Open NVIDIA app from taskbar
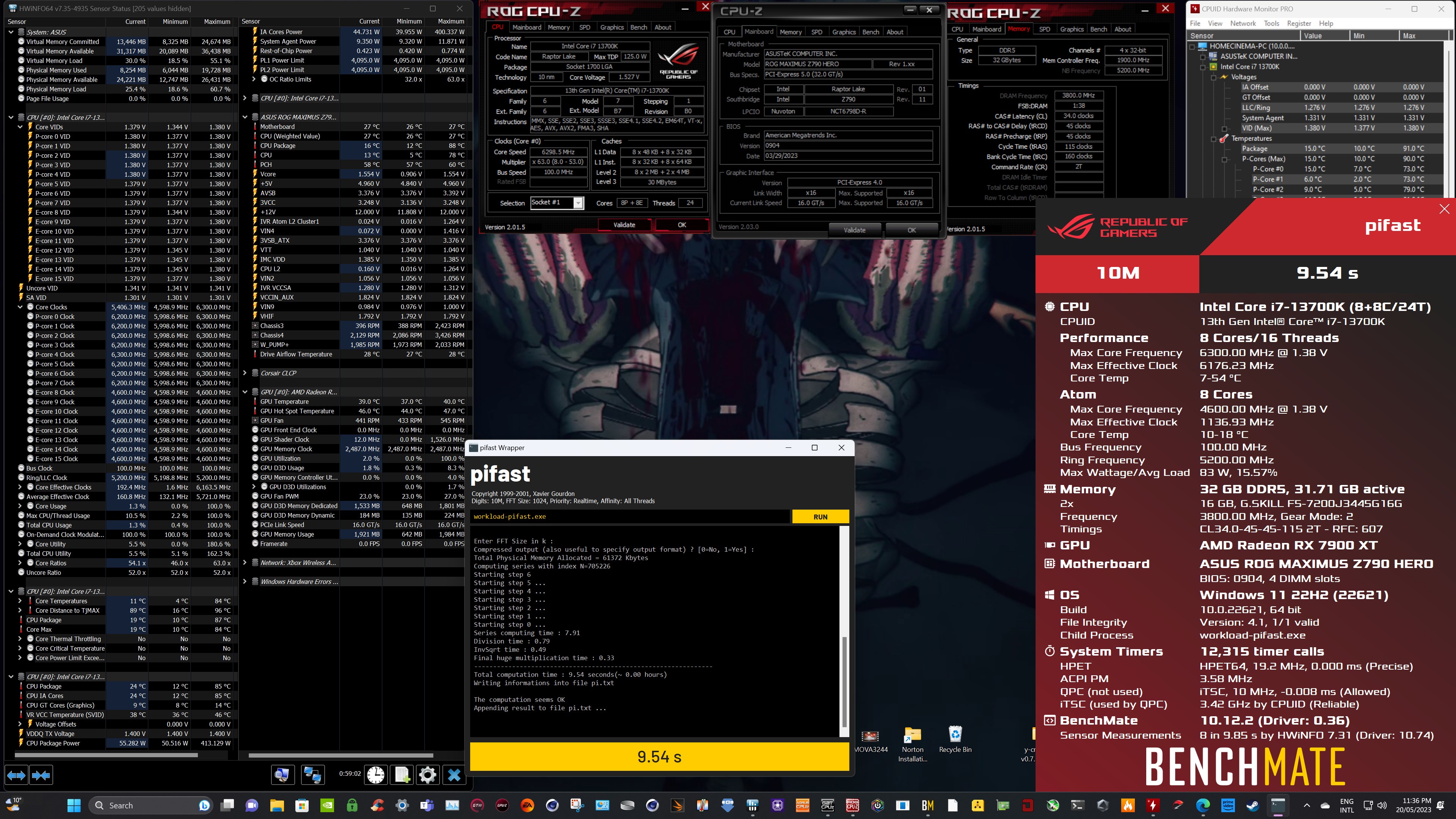The height and width of the screenshot is (819, 1456). [x=327, y=805]
